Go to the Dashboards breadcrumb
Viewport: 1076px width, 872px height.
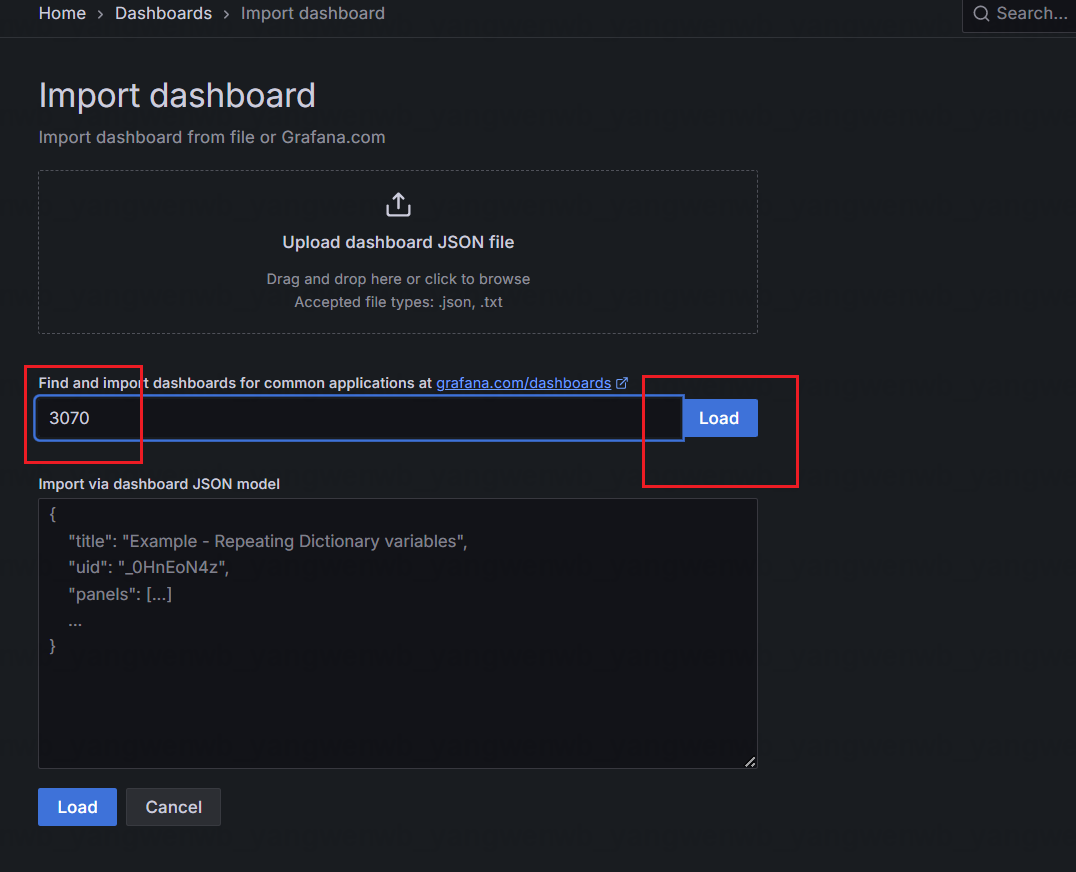click(163, 14)
